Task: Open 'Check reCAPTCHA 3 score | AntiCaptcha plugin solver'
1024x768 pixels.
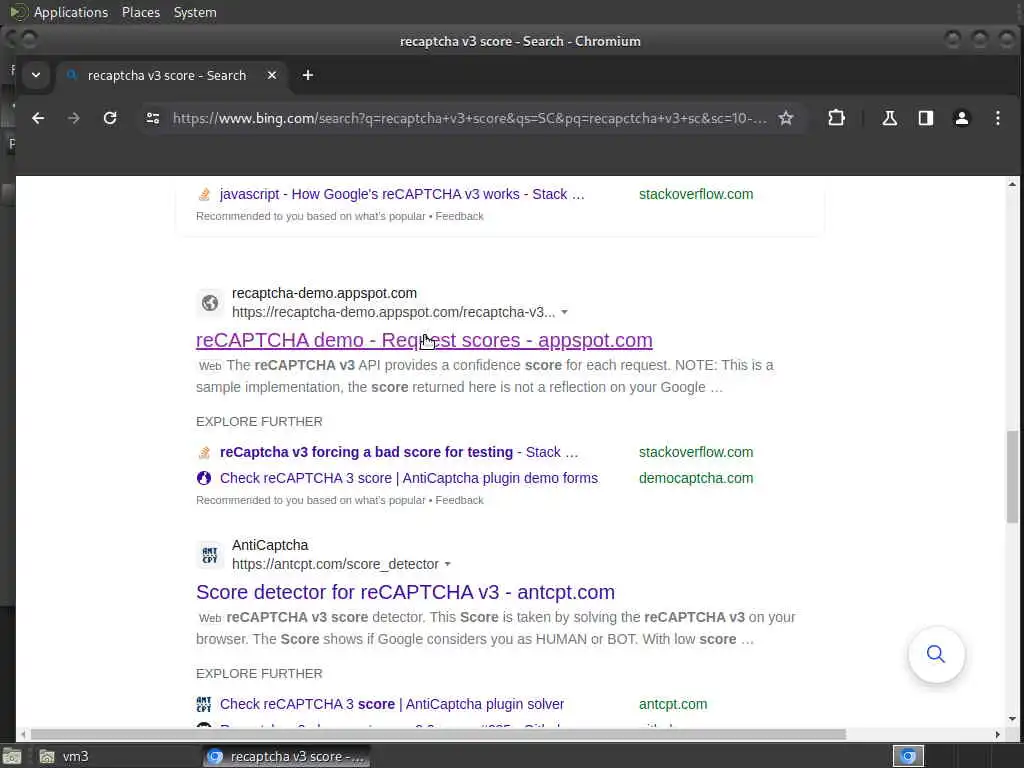Action: [x=392, y=704]
